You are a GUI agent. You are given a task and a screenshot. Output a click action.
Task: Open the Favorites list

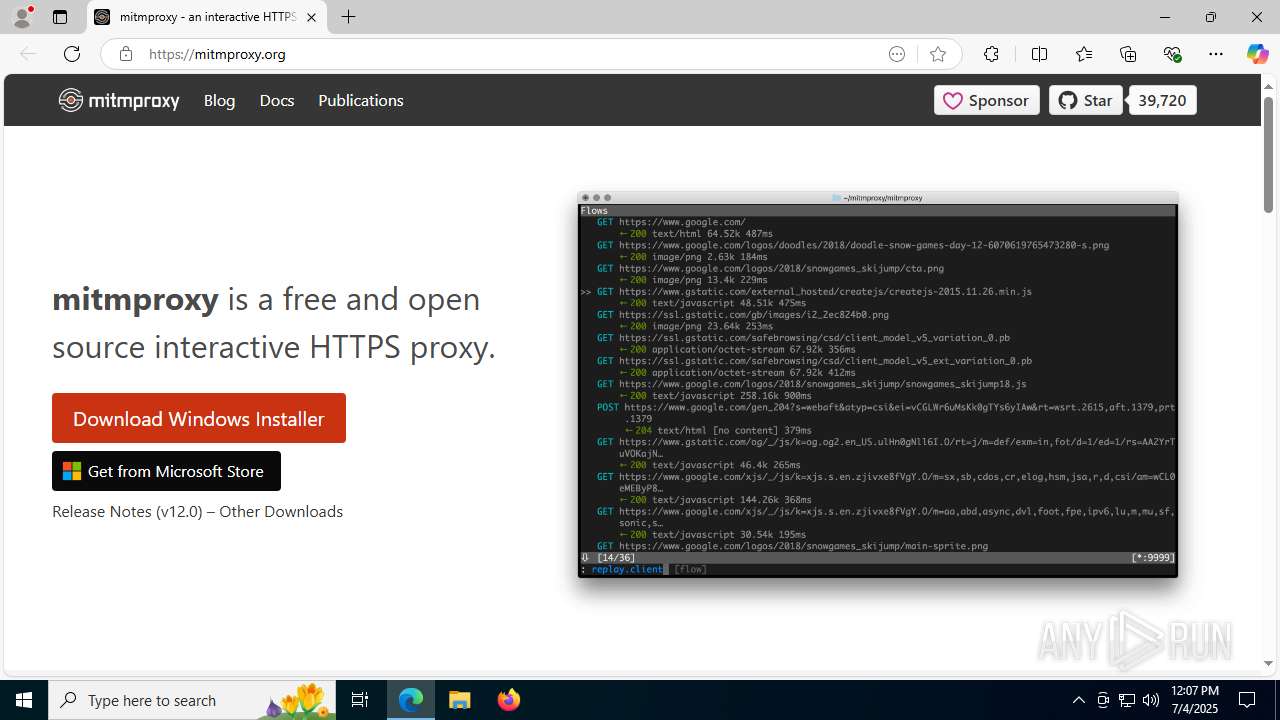click(1084, 54)
